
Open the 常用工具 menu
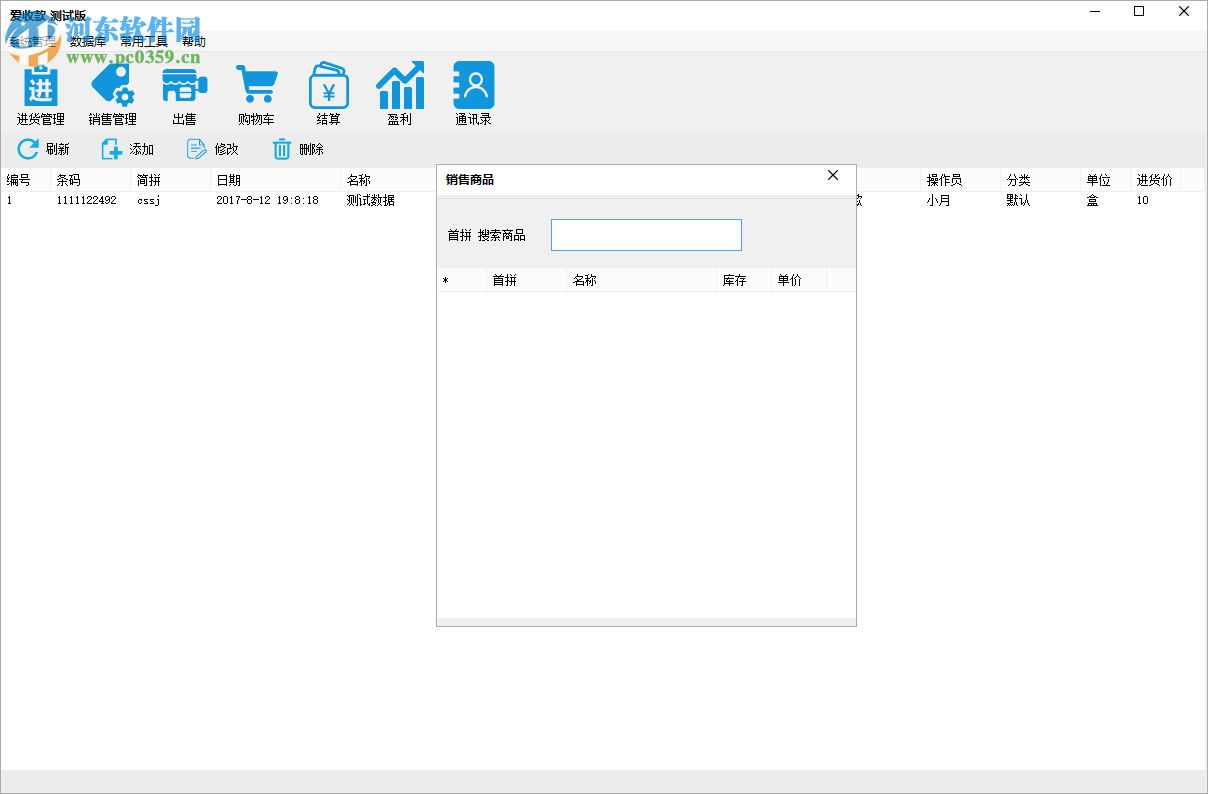(x=142, y=41)
